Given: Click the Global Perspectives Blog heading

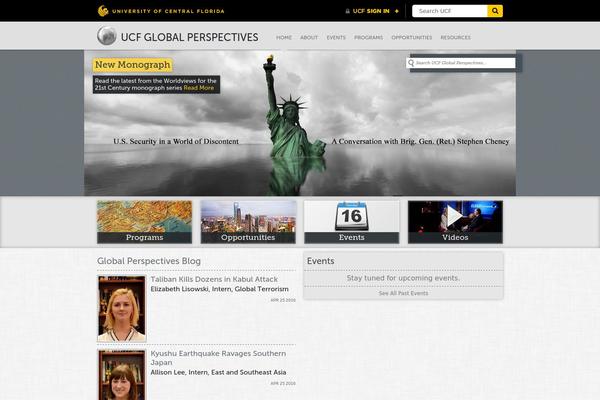Looking at the screenshot, I should [x=149, y=261].
